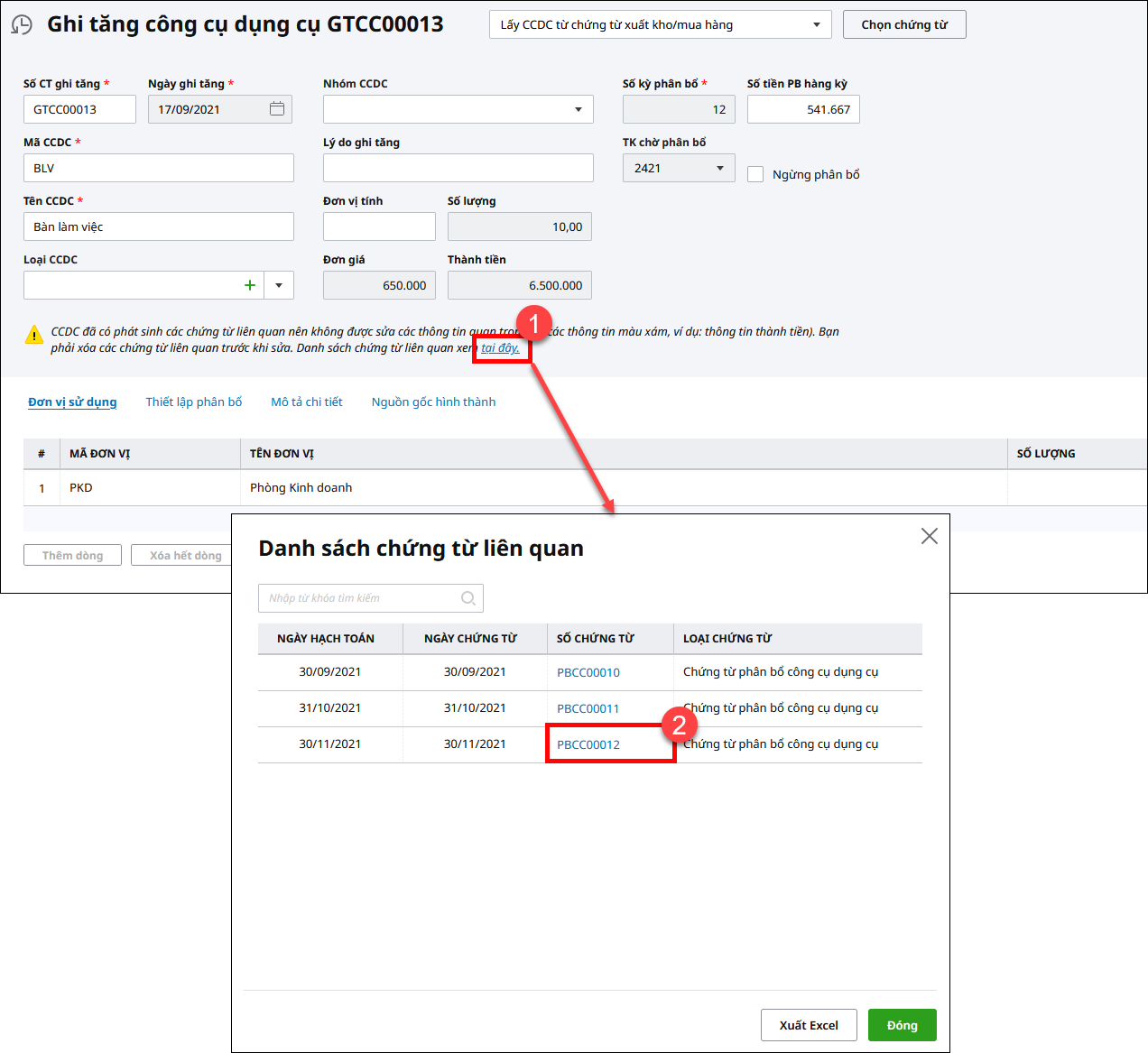Click the Lý do ghi tăng input field
The width and height of the screenshot is (1148, 1053).
point(458,168)
